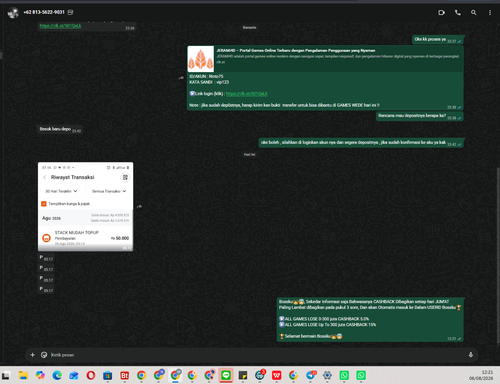Screen dimensions: 500x384
Task: Select the 'oke boleh, silahkan di loginkan' message
Action: click(361, 143)
